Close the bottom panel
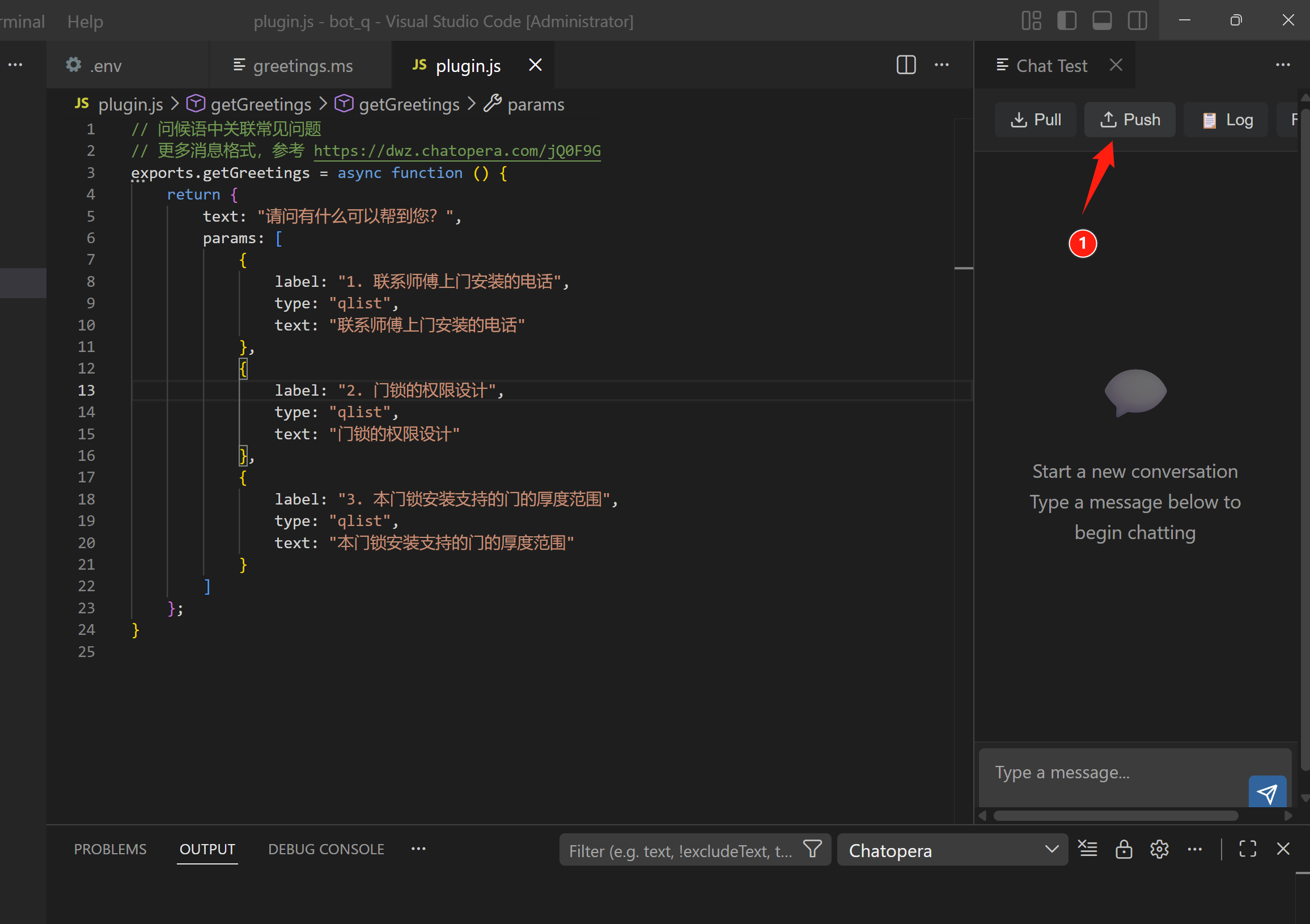Viewport: 1310px width, 924px height. pos(1283,849)
